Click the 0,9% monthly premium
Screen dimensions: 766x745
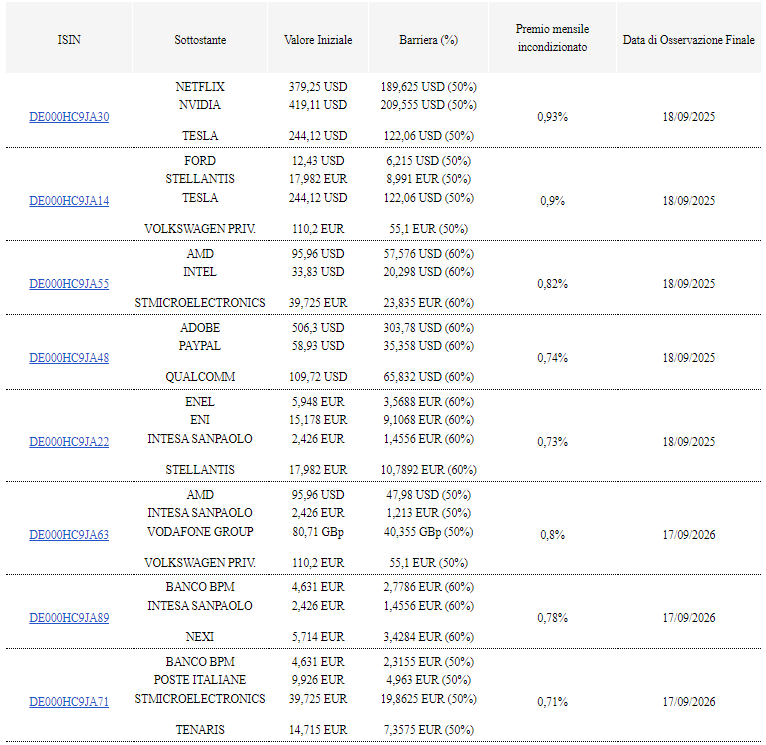pyautogui.click(x=553, y=201)
